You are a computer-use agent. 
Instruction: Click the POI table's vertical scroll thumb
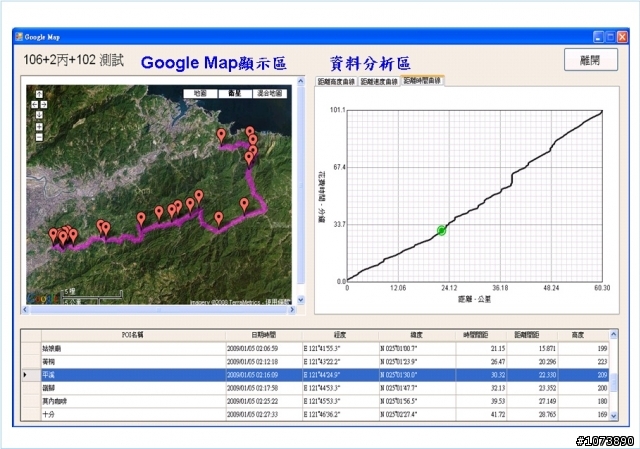613,382
